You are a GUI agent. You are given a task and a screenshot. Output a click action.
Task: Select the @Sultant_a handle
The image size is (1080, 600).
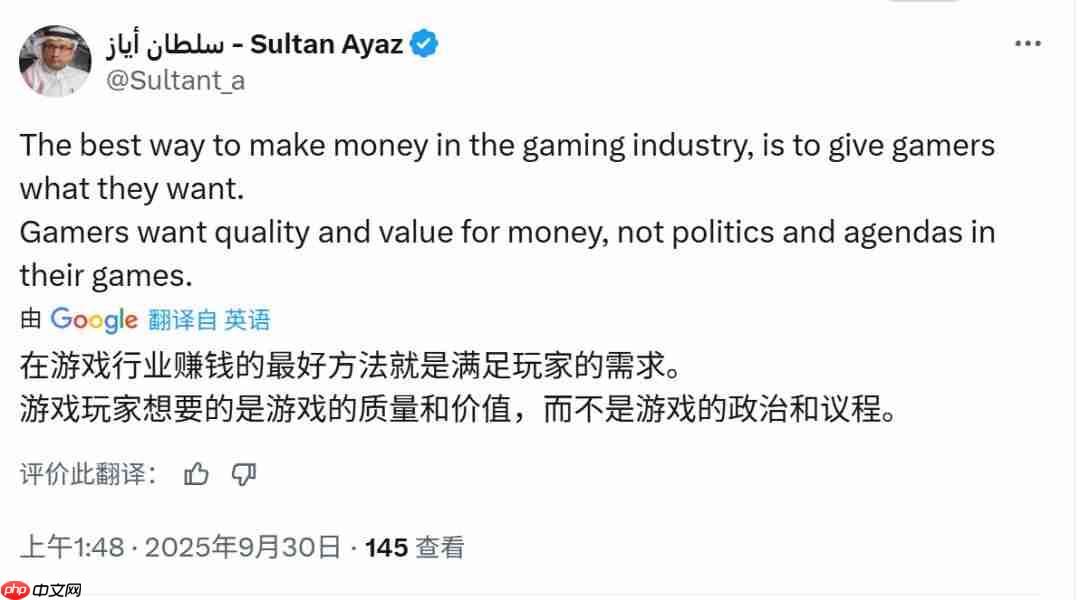click(177, 81)
